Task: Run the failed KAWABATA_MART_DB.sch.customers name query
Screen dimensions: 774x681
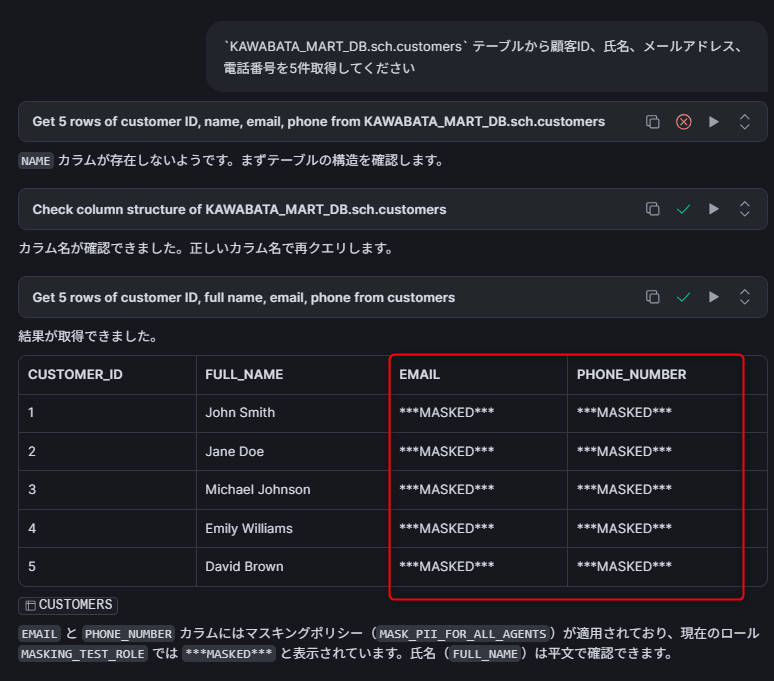Action: tap(714, 121)
